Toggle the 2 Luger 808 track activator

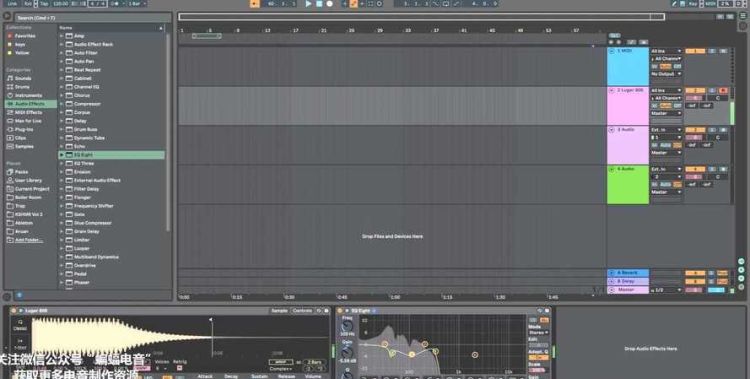click(695, 90)
